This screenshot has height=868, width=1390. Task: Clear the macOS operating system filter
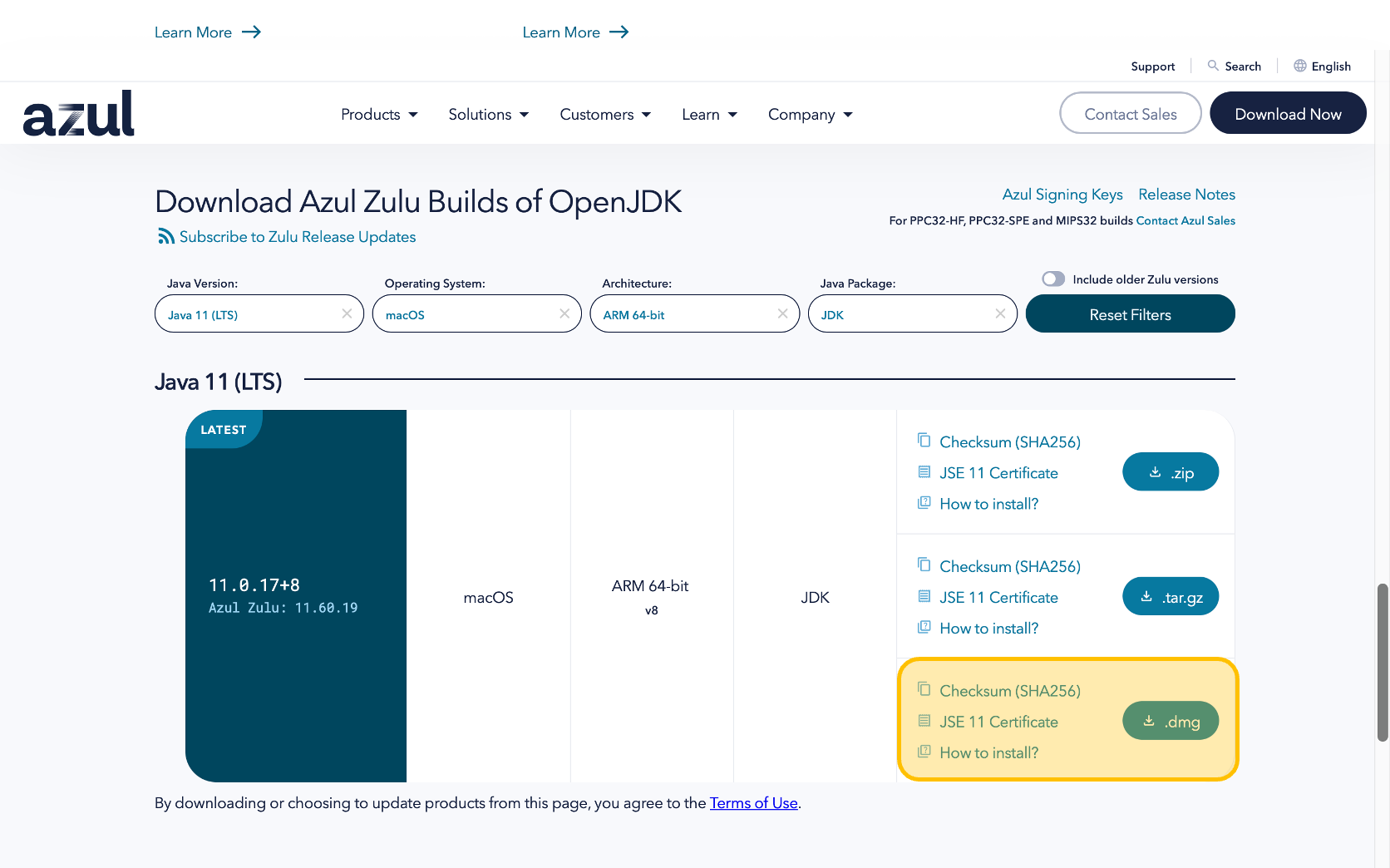click(564, 313)
